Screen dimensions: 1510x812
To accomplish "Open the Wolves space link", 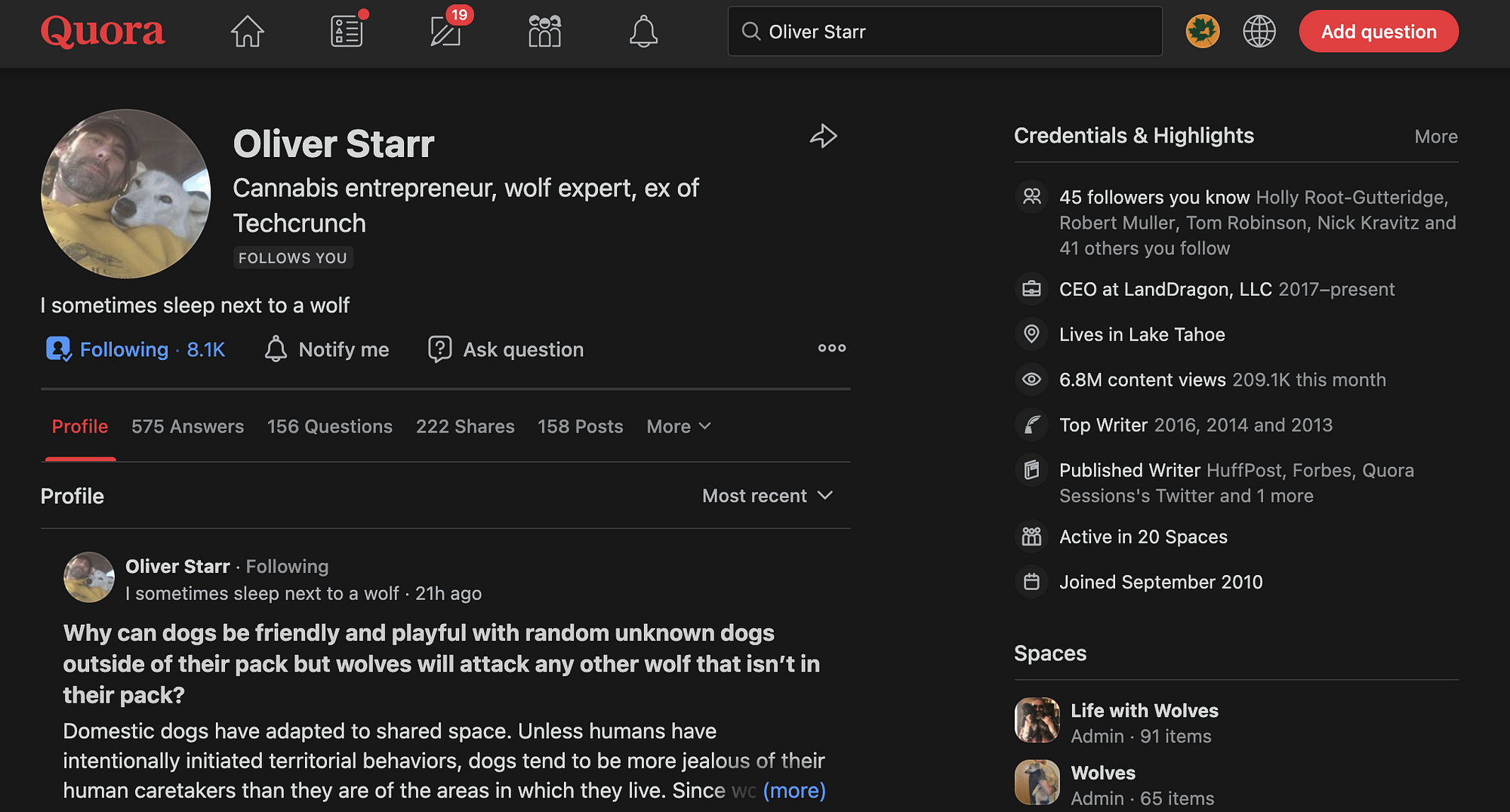I will pos(1103,773).
